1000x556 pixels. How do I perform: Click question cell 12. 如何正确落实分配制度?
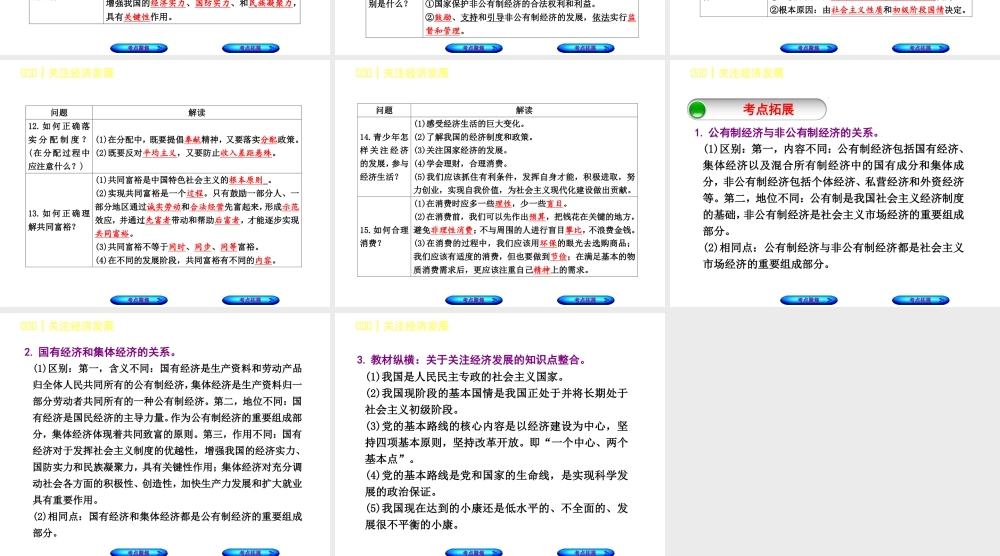[59, 146]
